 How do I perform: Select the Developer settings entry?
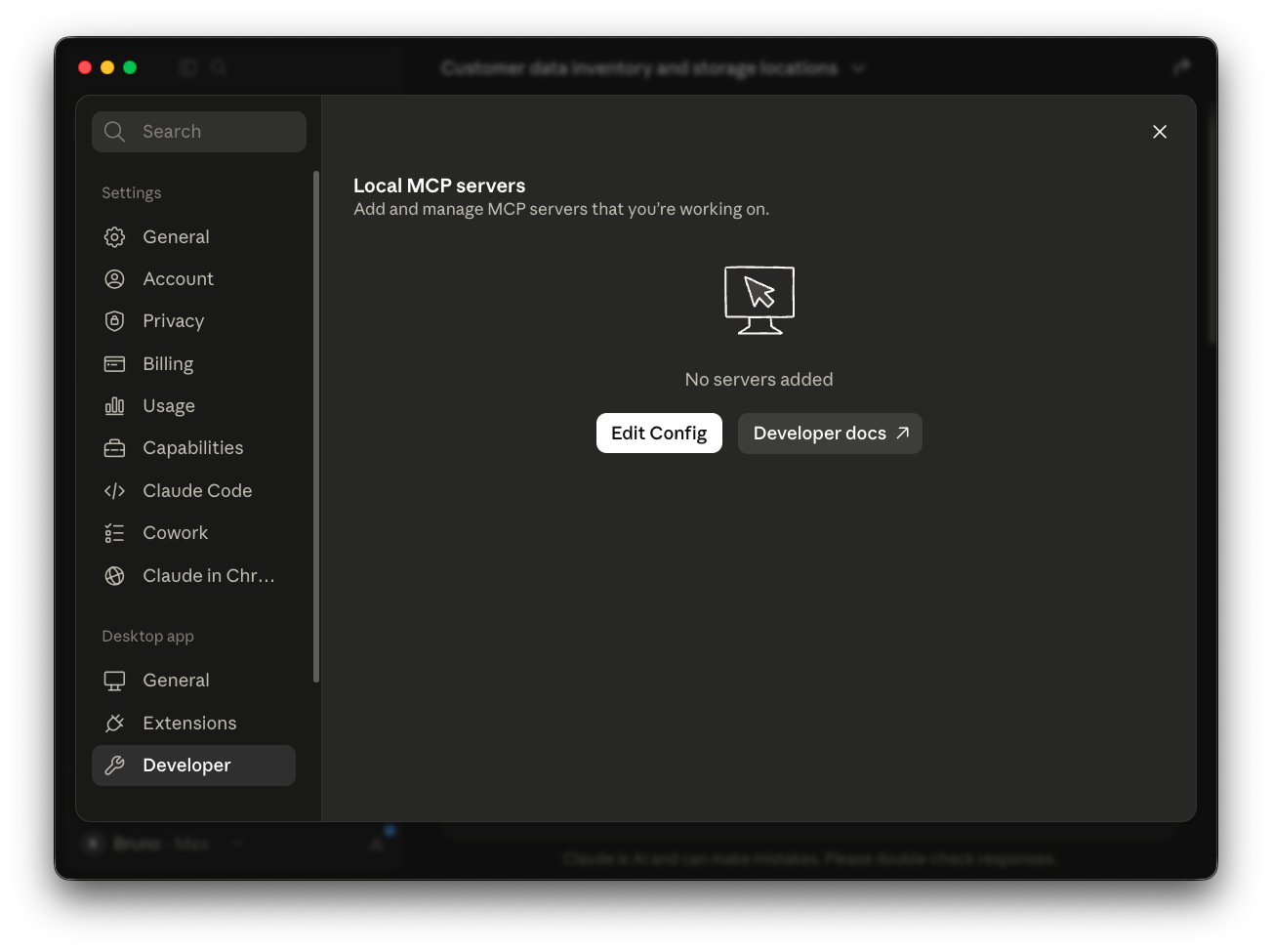(x=193, y=766)
